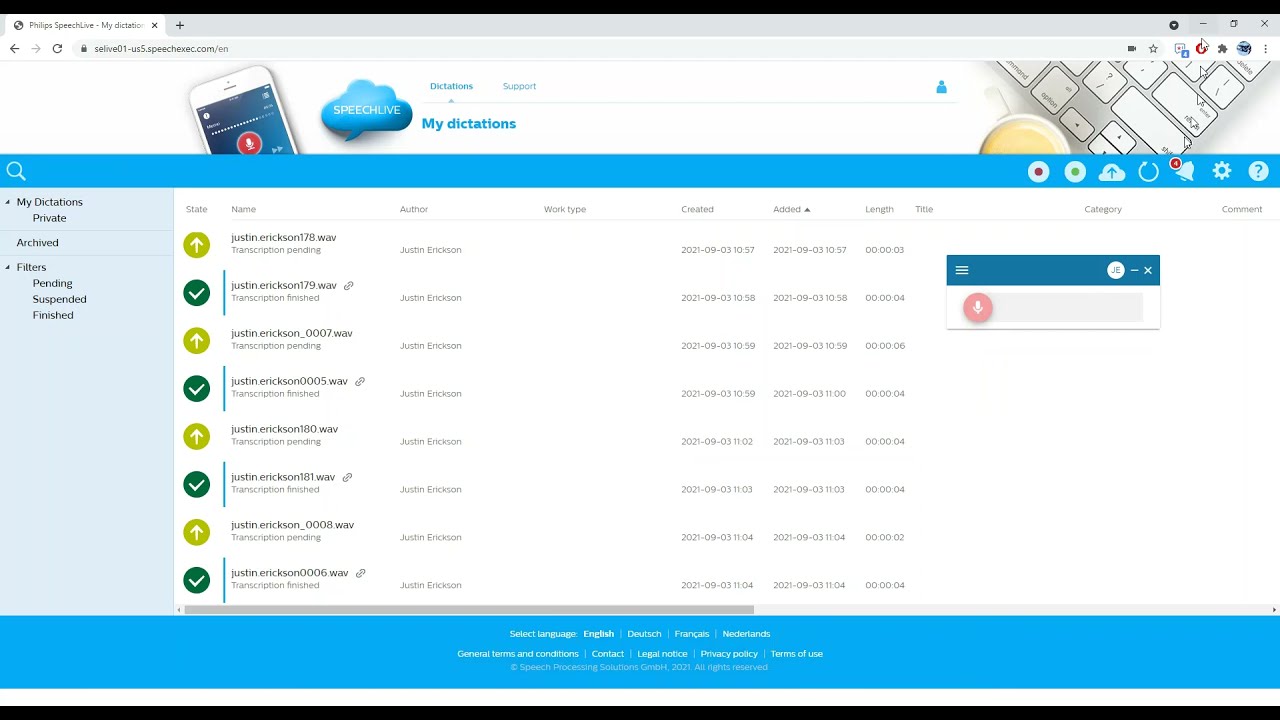Open attachment link icon beside justin.erickson181.wav

347,478
